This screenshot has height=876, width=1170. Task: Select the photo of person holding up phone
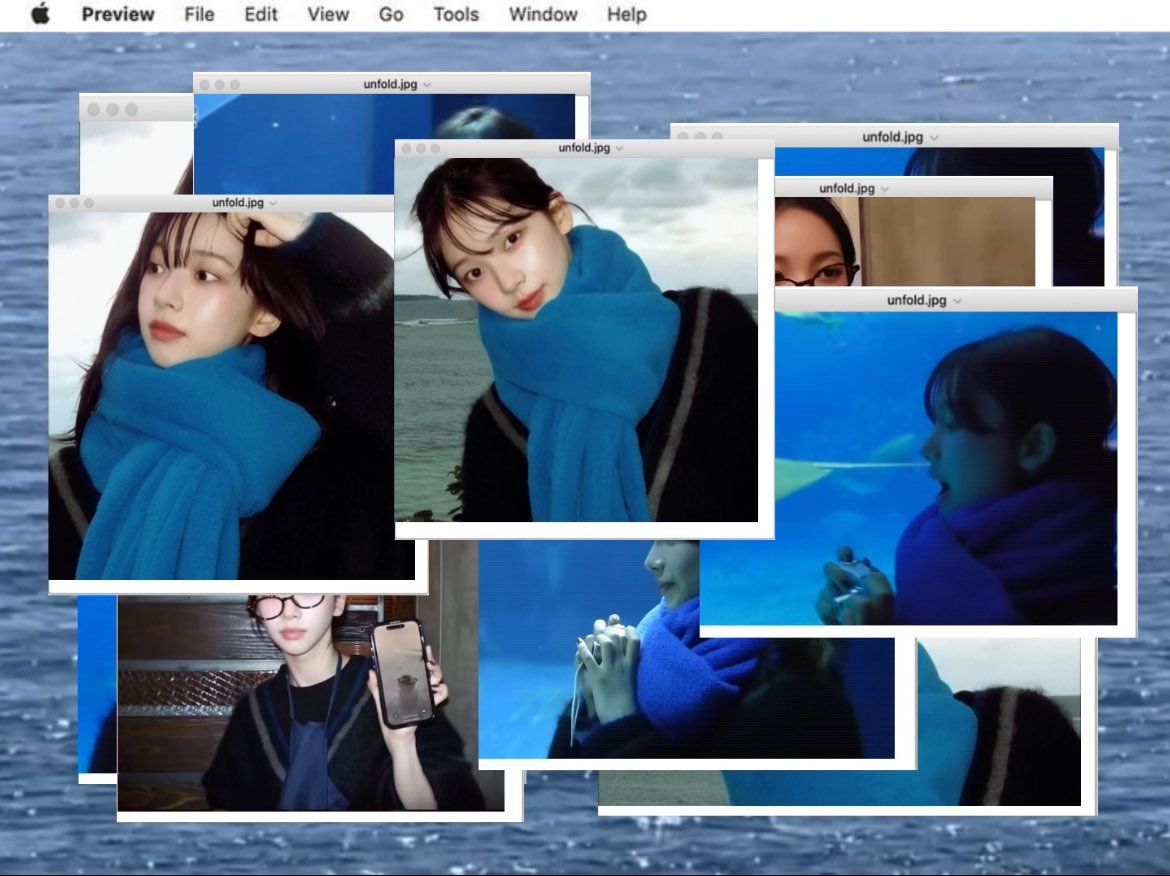(310, 702)
